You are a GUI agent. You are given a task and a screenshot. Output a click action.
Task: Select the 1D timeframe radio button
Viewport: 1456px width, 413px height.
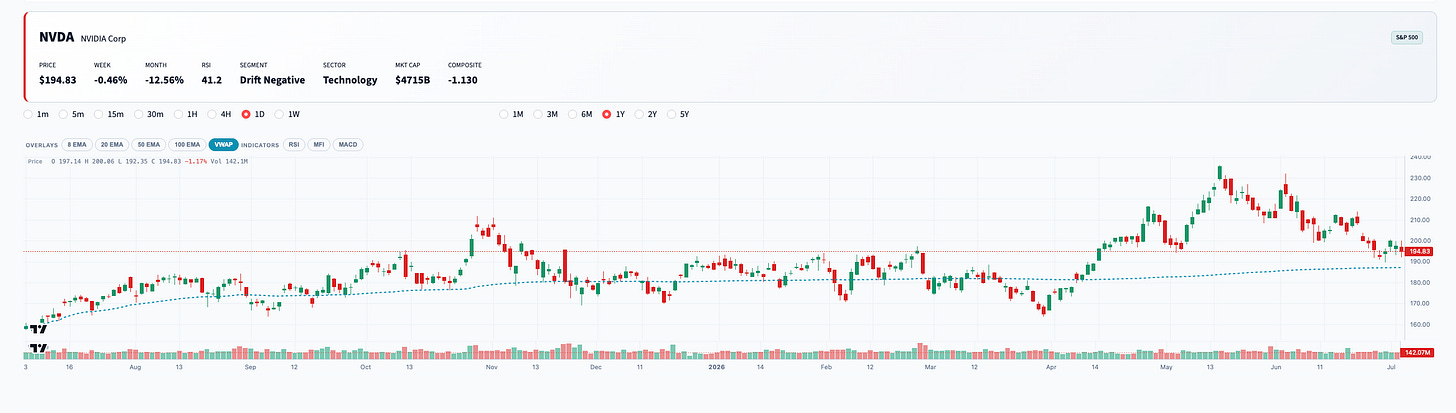pyautogui.click(x=246, y=114)
